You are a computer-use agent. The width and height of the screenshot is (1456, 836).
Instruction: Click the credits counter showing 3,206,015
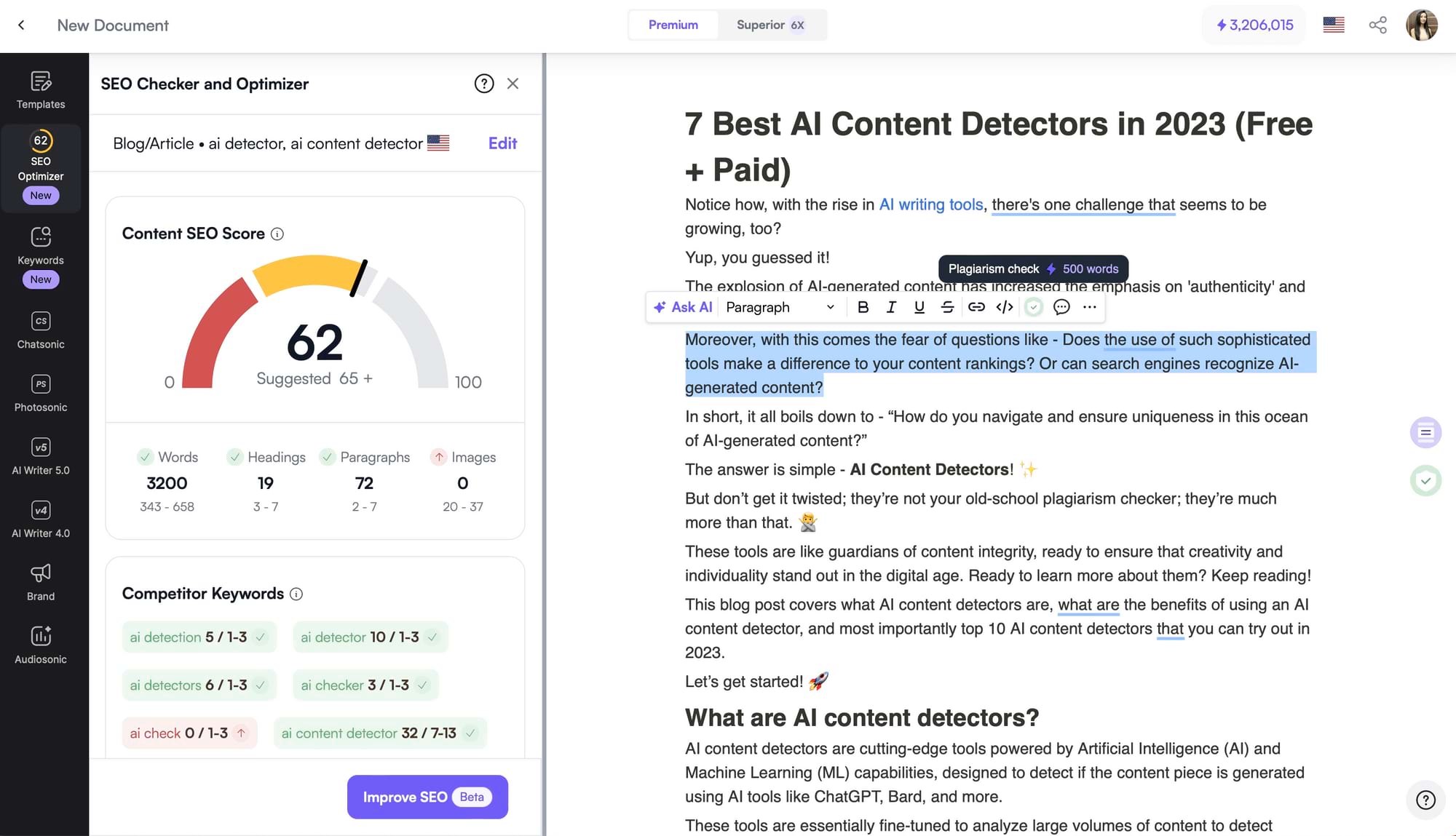1254,24
